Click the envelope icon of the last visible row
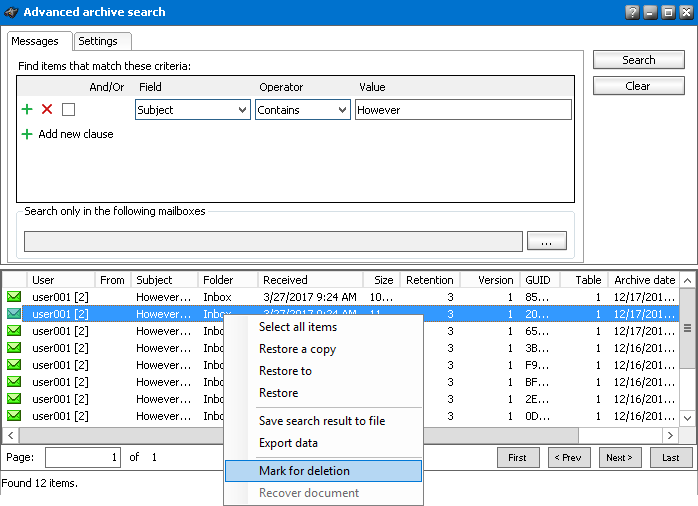The height and width of the screenshot is (506, 698). pos(14,416)
